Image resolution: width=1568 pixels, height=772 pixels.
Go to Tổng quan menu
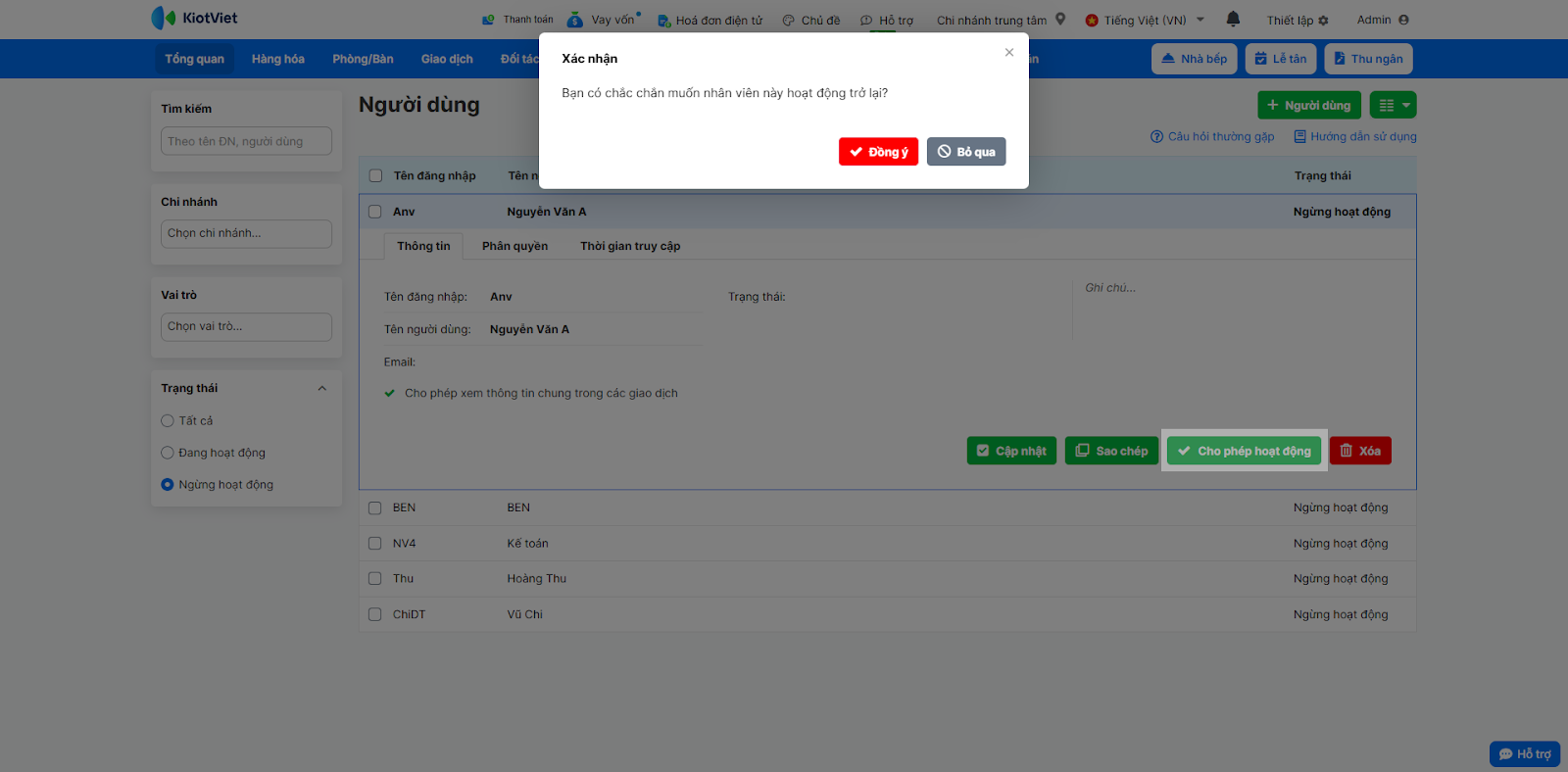(x=194, y=59)
